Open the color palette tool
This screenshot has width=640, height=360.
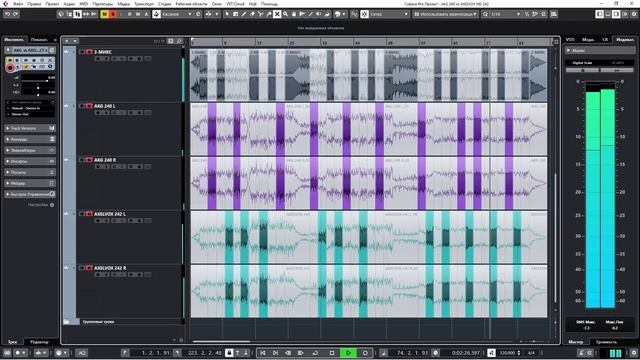coord(339,14)
